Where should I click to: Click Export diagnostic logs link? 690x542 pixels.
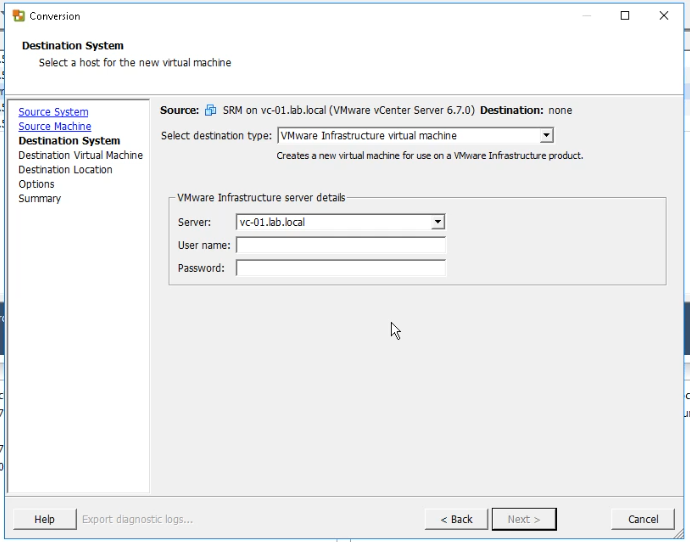coord(137,519)
